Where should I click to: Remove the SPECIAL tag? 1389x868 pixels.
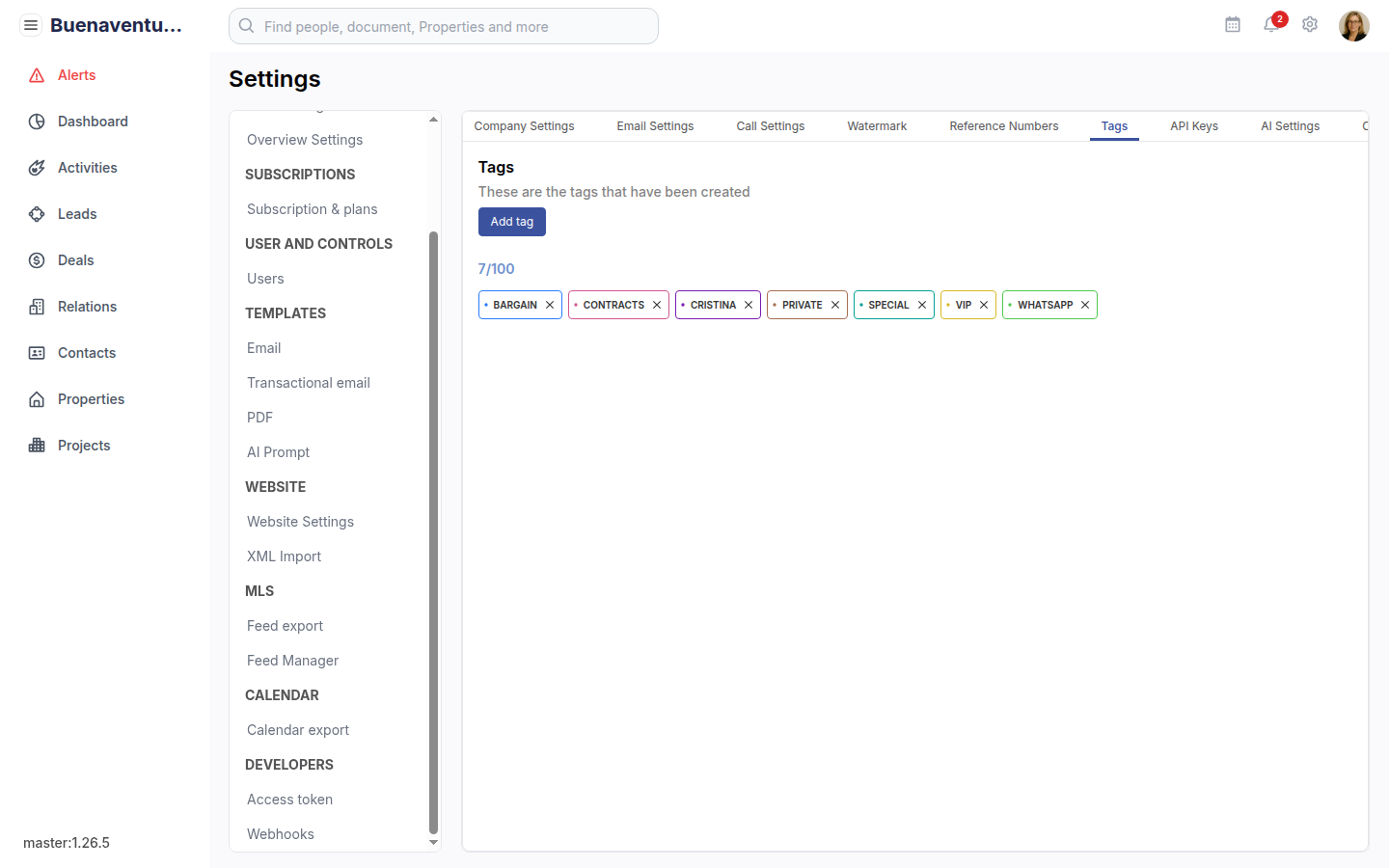tap(922, 305)
